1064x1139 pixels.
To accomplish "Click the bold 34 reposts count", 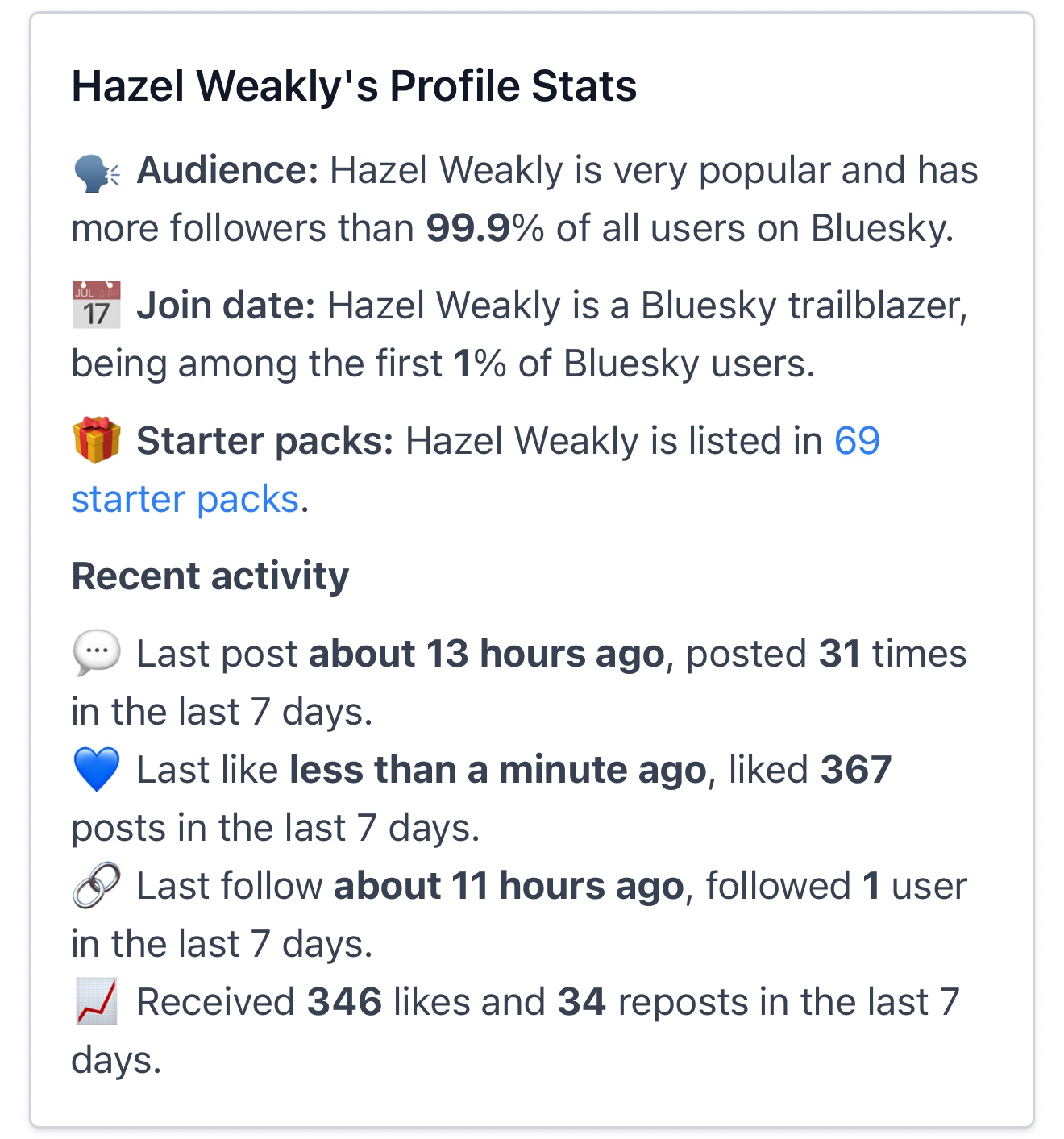I will 581,1002.
